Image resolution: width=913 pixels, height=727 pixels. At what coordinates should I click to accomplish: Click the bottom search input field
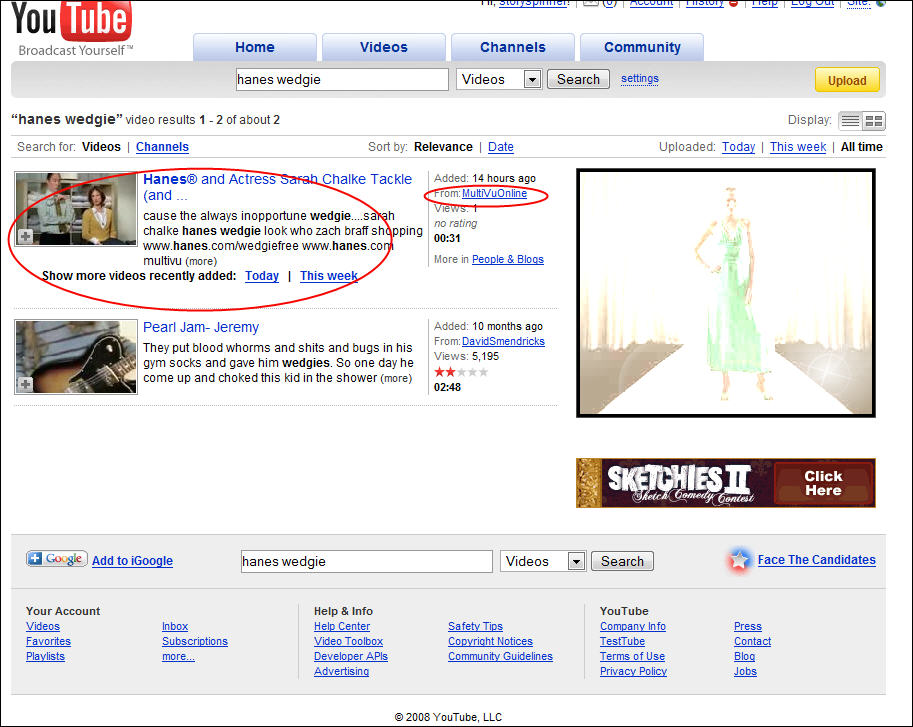(x=367, y=561)
